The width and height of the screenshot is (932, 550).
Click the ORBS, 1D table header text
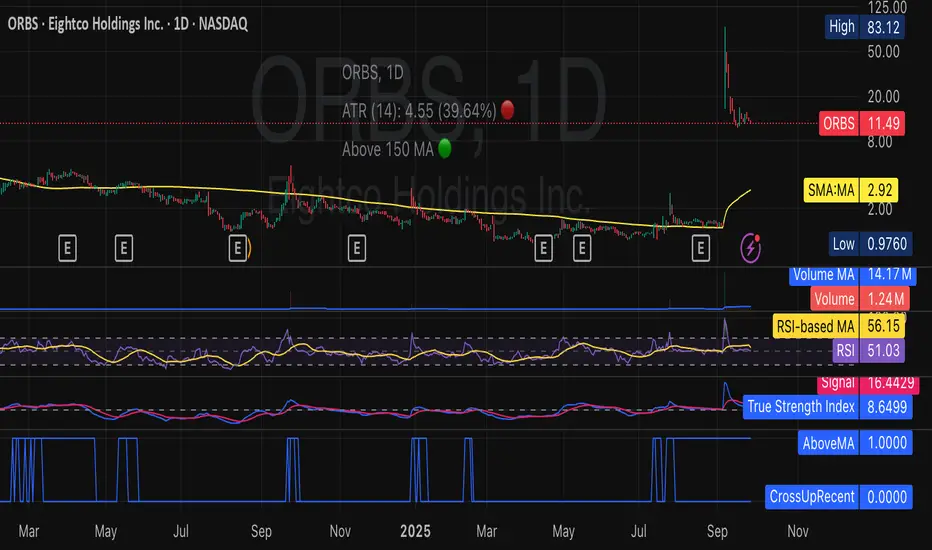coord(373,73)
